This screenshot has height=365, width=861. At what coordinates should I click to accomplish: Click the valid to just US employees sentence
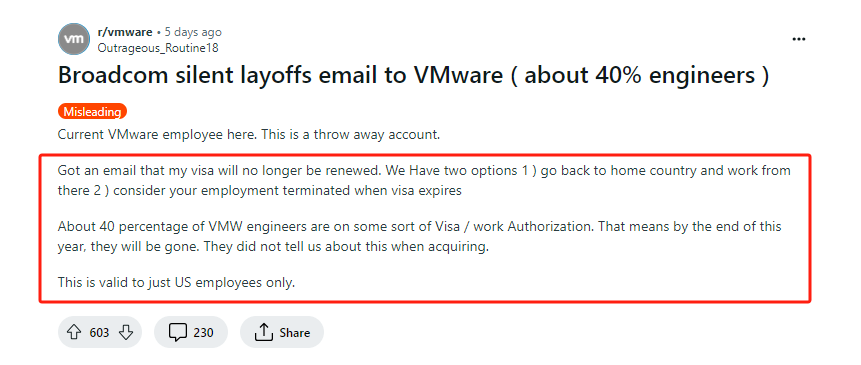click(176, 283)
